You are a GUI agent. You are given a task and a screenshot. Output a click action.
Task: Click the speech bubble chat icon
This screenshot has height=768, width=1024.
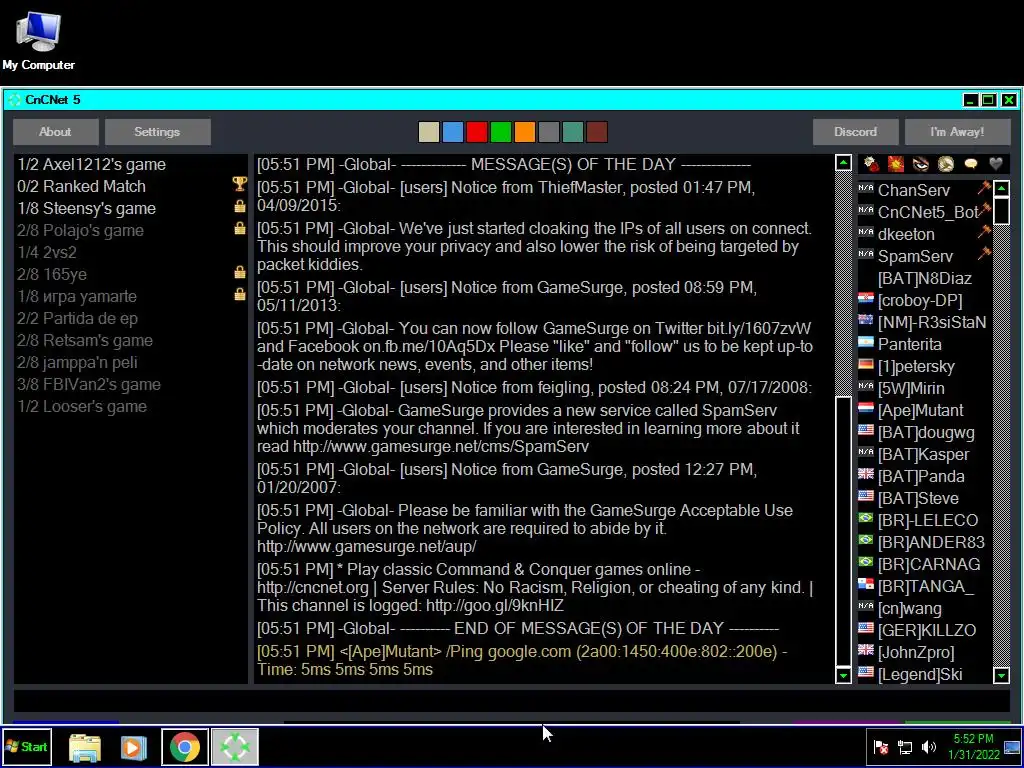coord(970,163)
